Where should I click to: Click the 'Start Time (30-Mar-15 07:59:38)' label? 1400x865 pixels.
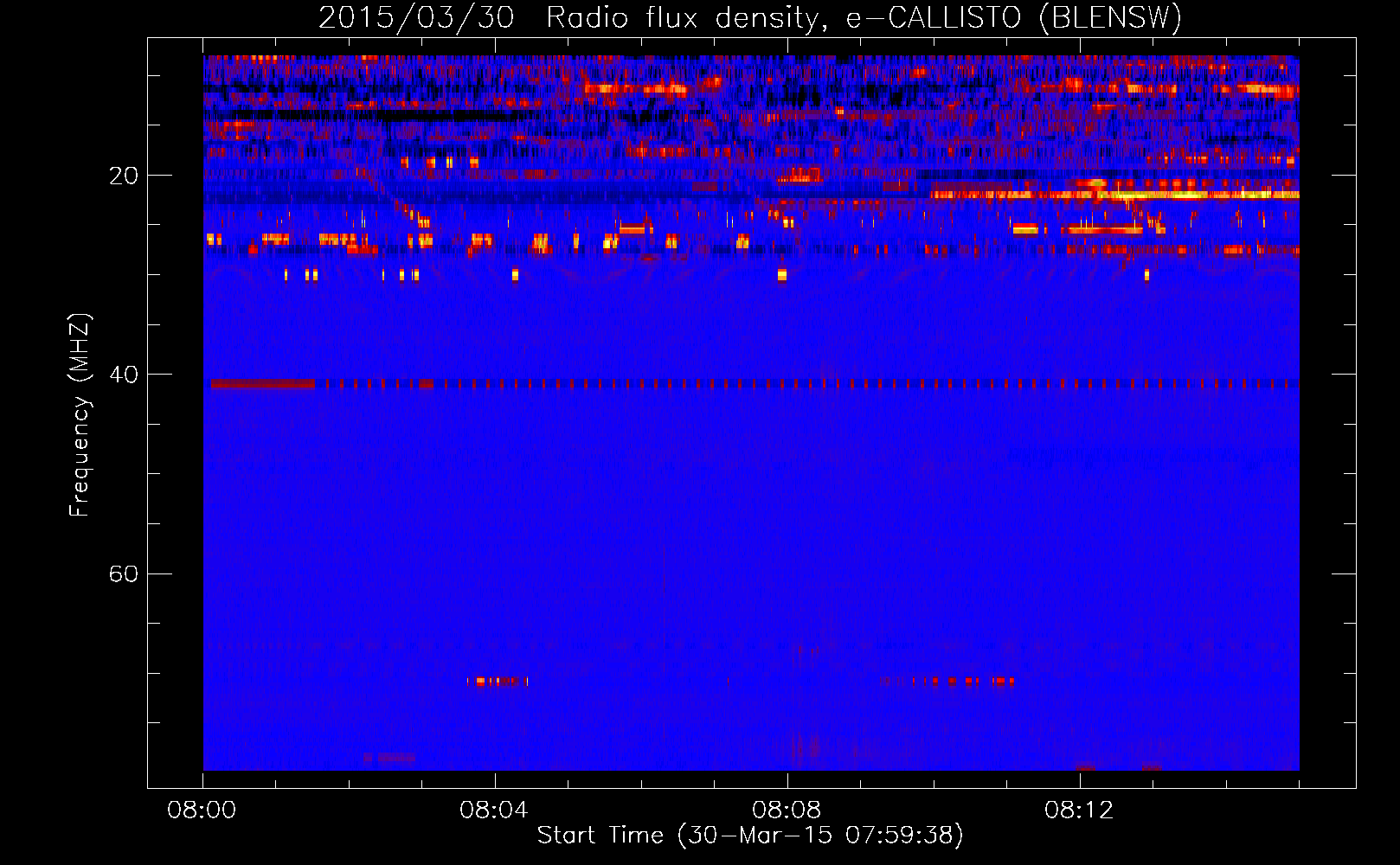coord(750,836)
